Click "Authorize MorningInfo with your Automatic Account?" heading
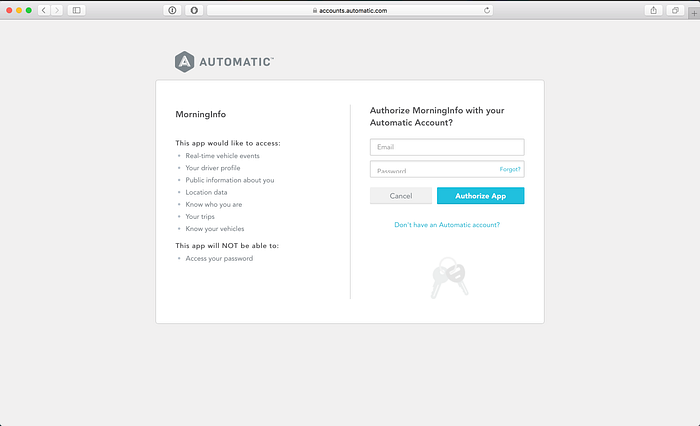Image resolution: width=700 pixels, height=426 pixels. tap(437, 117)
